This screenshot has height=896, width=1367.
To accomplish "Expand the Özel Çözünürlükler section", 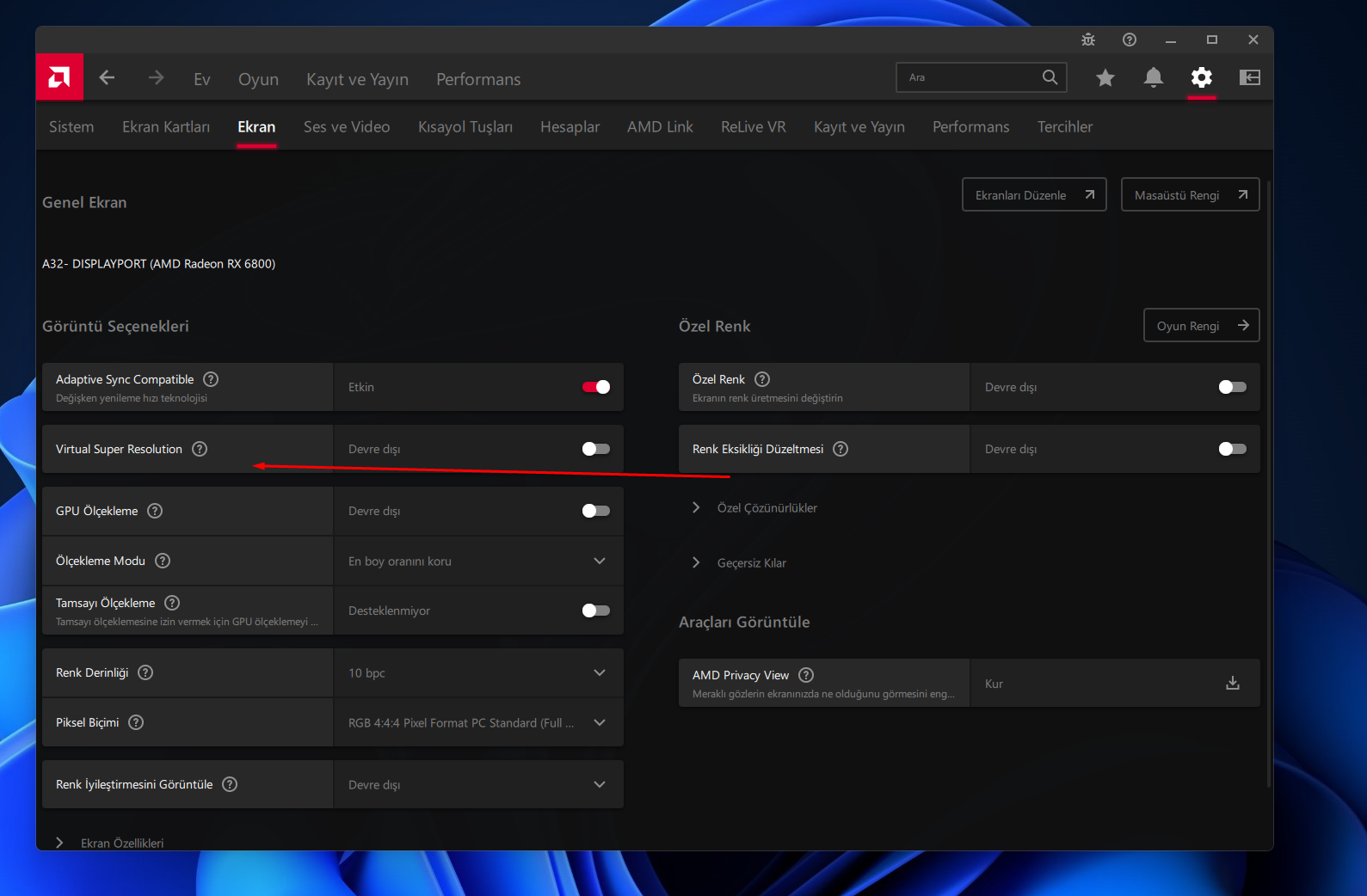I will point(766,508).
